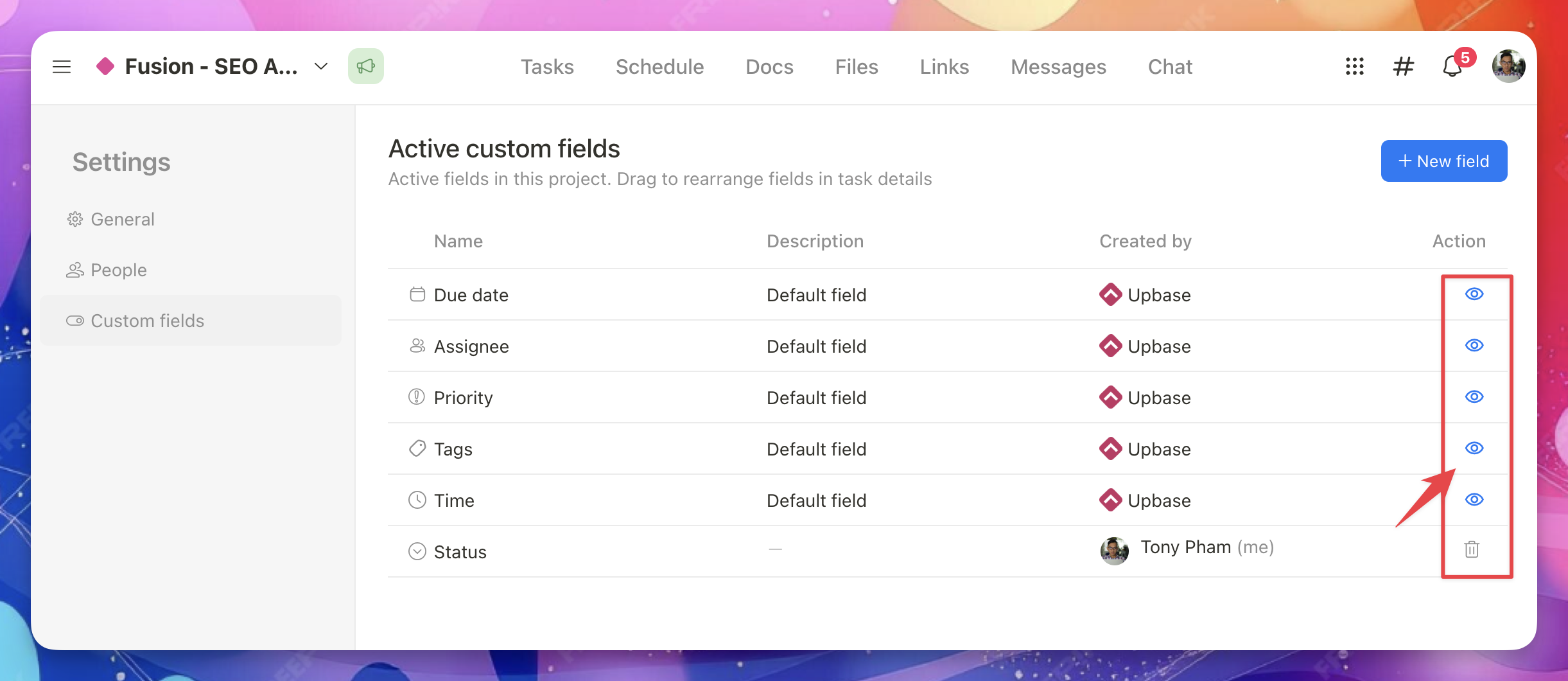Open the user profile avatar
Image resolution: width=1568 pixels, height=681 pixels.
coord(1508,67)
